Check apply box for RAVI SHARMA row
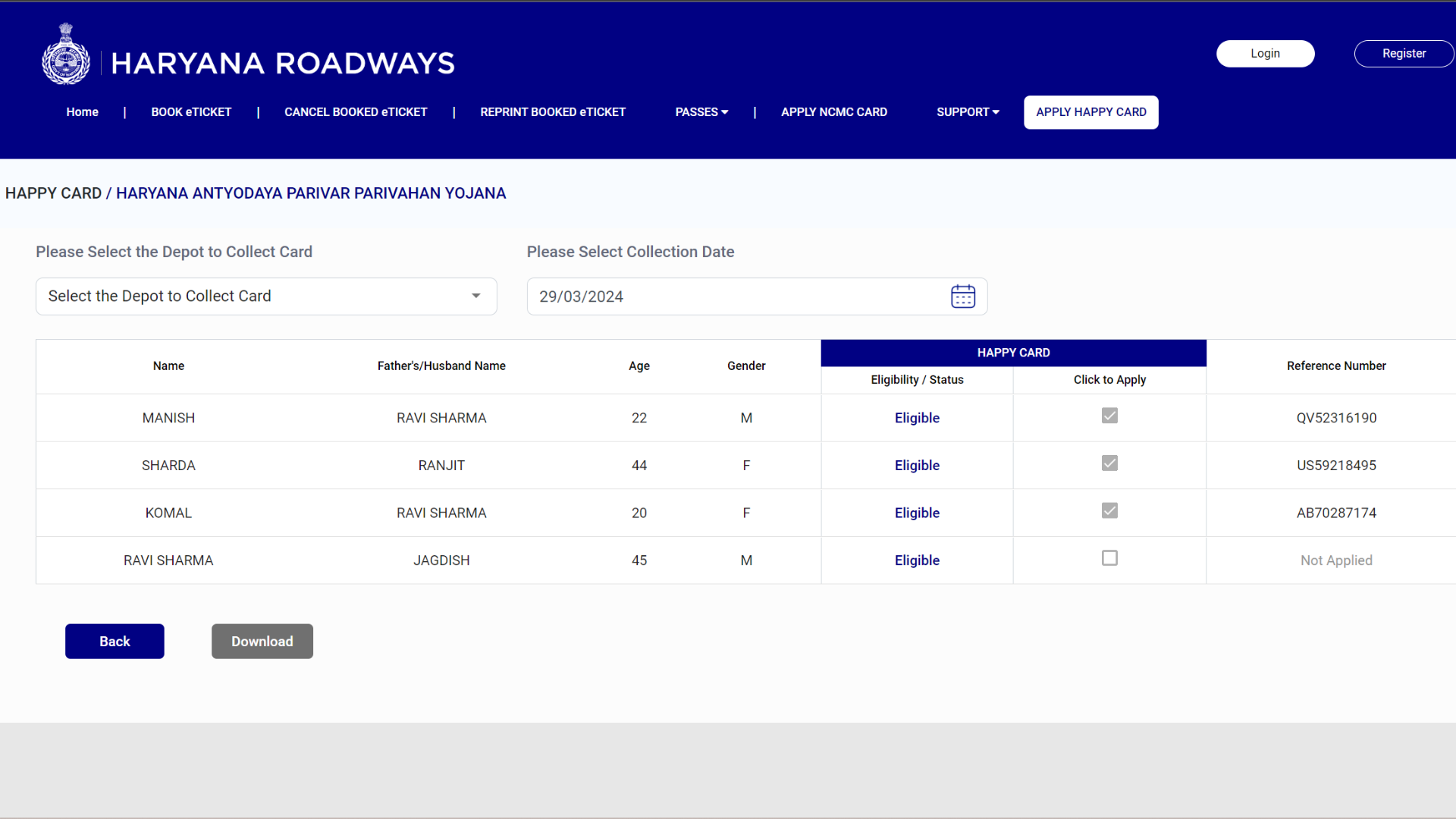Screen dimensions: 1456x819 click(1109, 558)
